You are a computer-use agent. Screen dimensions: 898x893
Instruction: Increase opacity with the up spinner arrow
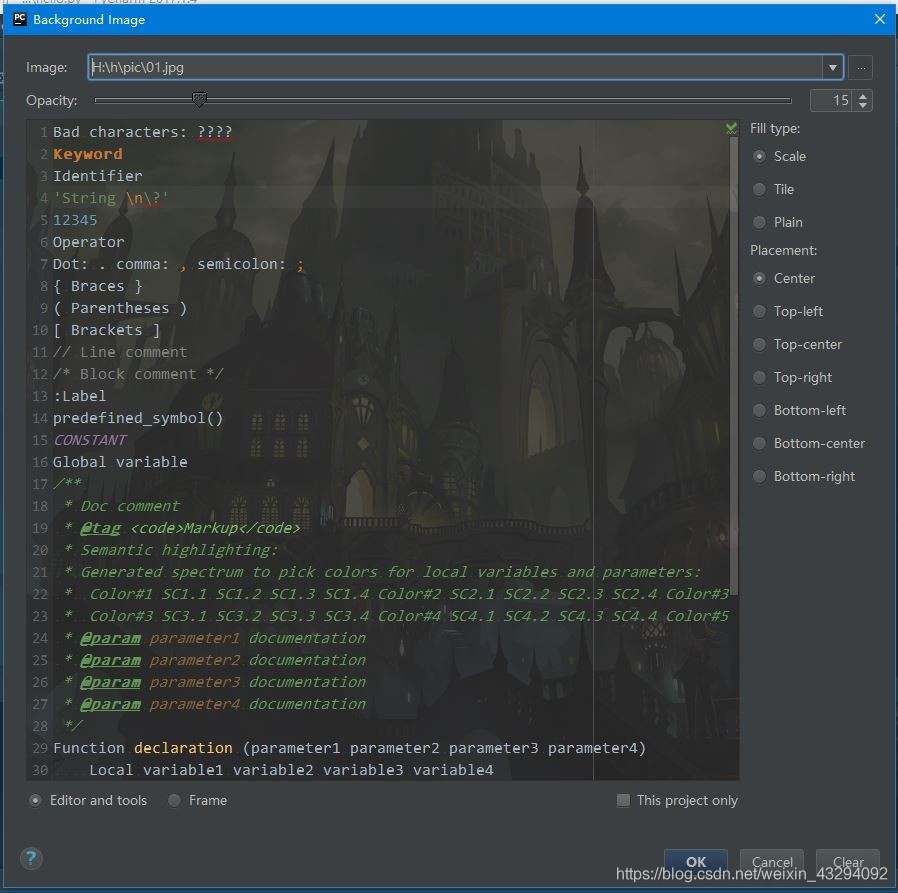[862, 96]
